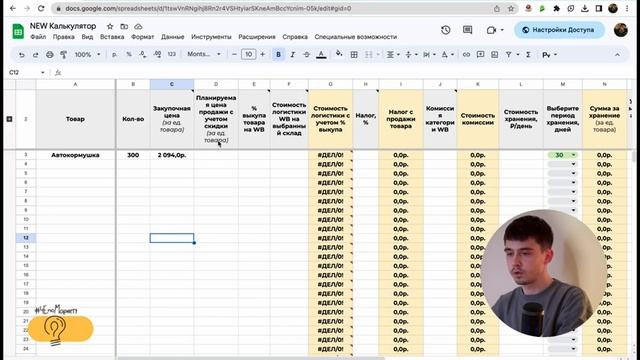Click the Настройки Доступа share button
640x360 pixels.
point(559,30)
